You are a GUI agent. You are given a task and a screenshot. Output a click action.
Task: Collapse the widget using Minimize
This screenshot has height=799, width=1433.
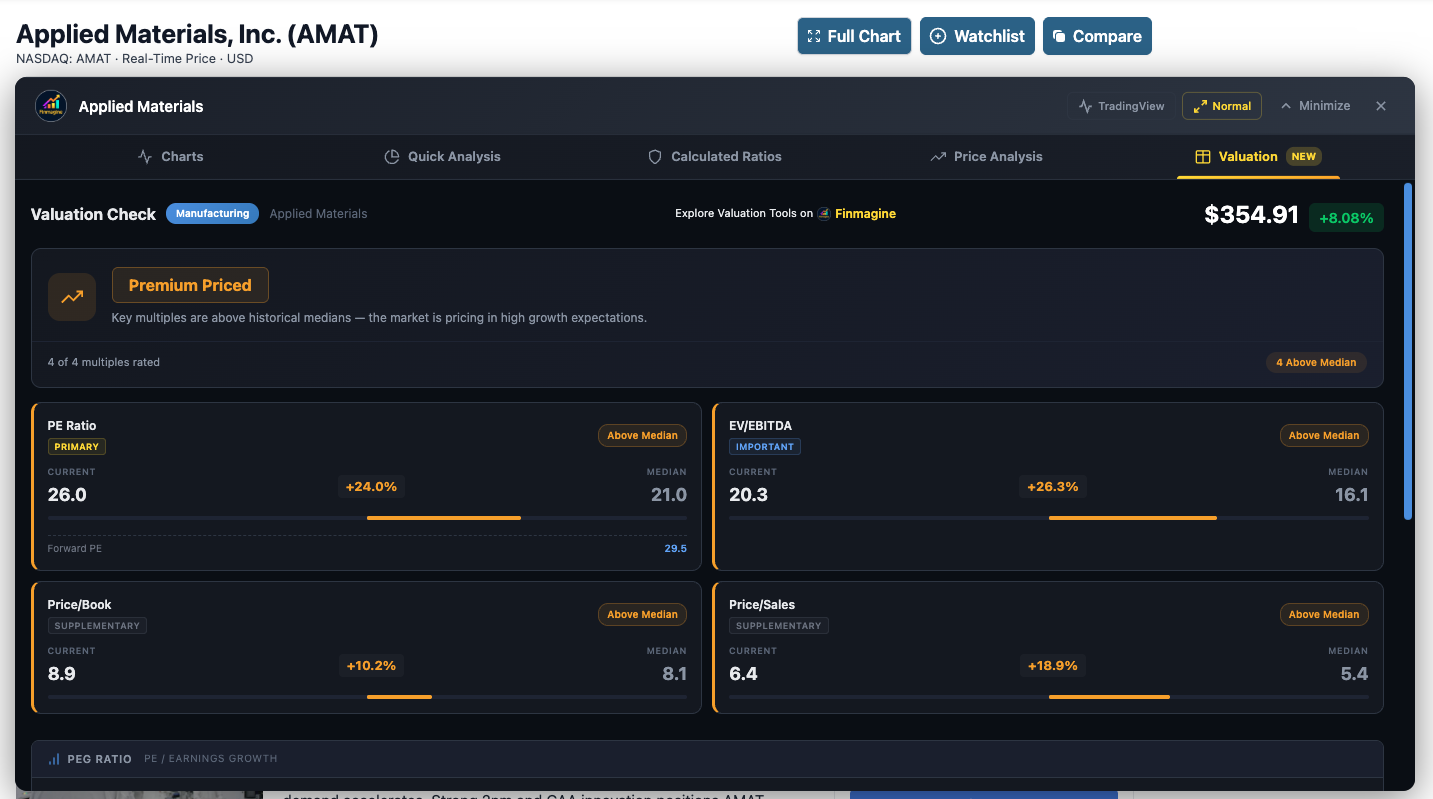[1314, 105]
